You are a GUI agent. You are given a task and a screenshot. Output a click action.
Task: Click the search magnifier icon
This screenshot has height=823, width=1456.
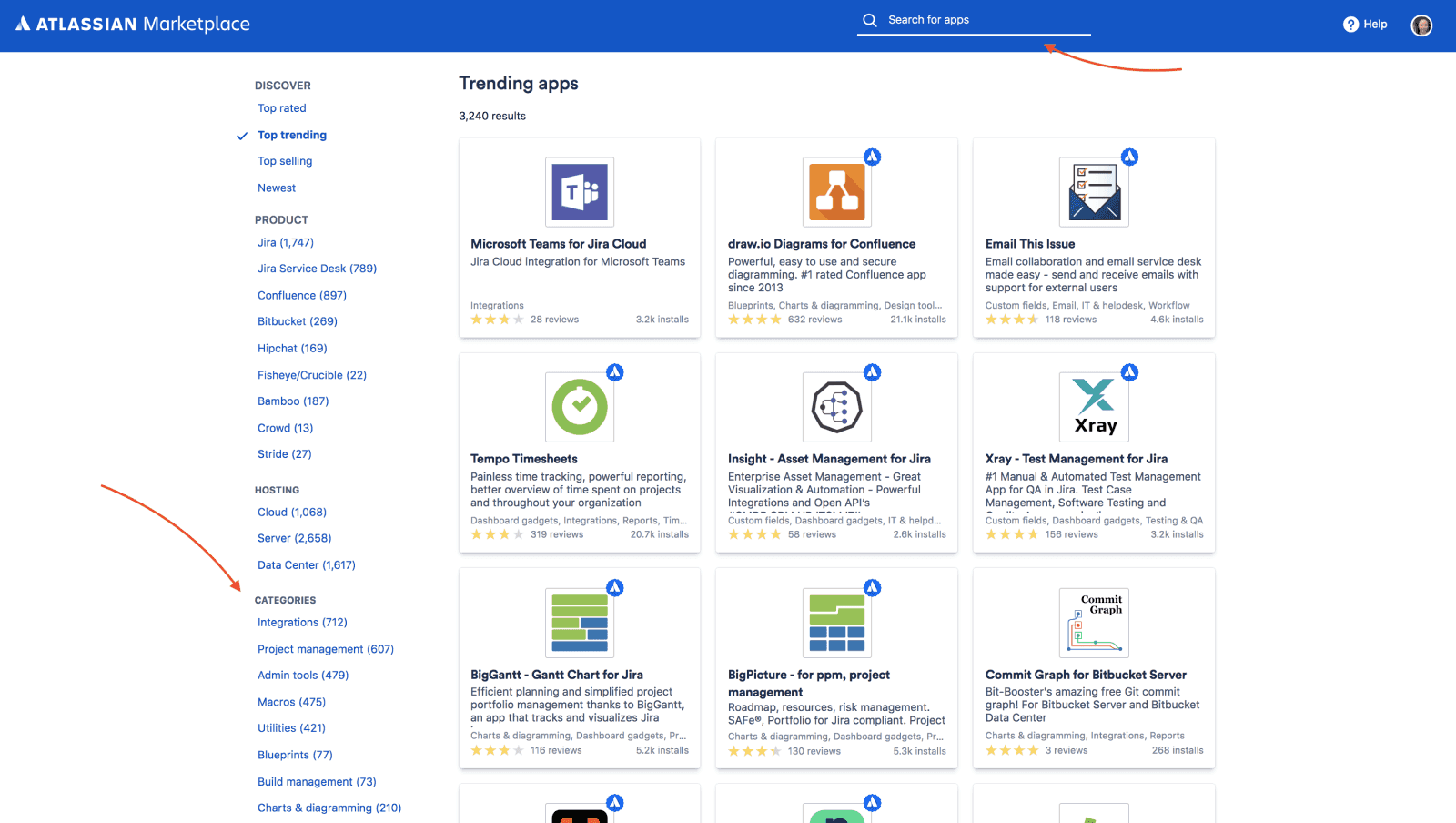pos(870,20)
